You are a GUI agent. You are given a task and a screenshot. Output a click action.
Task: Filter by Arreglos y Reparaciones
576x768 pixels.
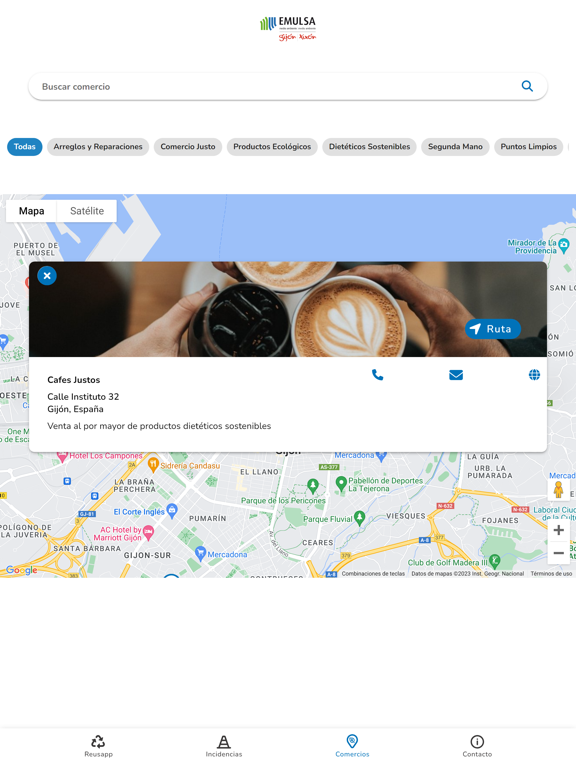(98, 146)
